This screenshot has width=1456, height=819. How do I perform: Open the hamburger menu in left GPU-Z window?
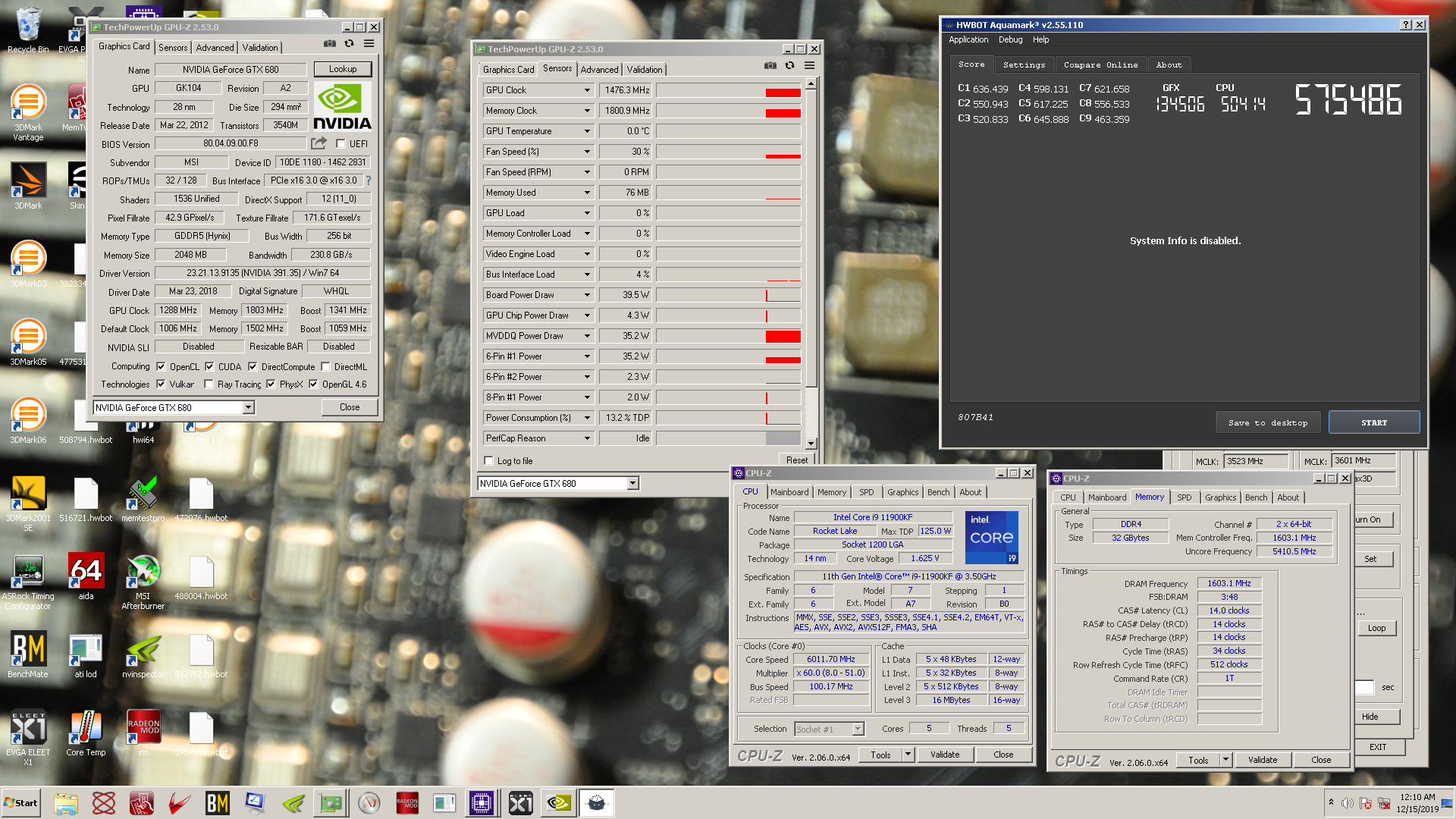click(x=369, y=44)
